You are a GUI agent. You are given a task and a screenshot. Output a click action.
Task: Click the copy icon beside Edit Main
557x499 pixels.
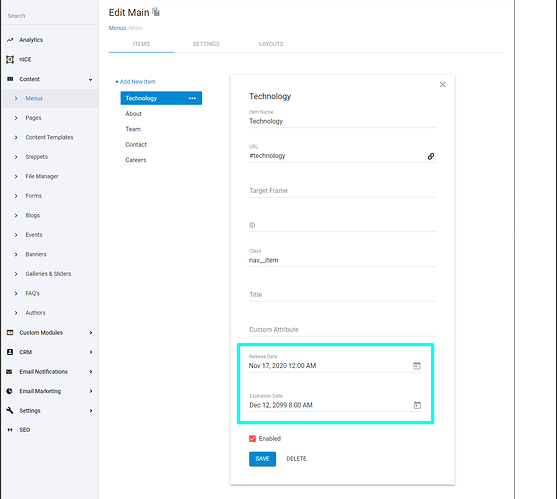point(156,12)
